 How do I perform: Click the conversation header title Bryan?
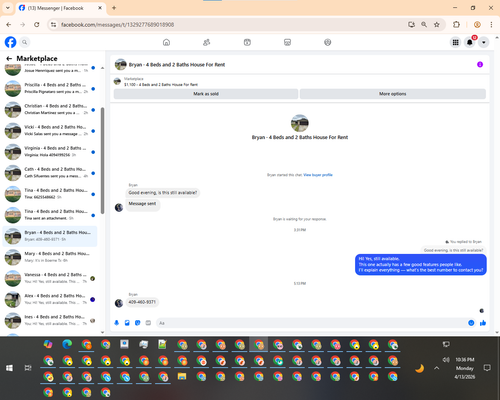click(177, 65)
